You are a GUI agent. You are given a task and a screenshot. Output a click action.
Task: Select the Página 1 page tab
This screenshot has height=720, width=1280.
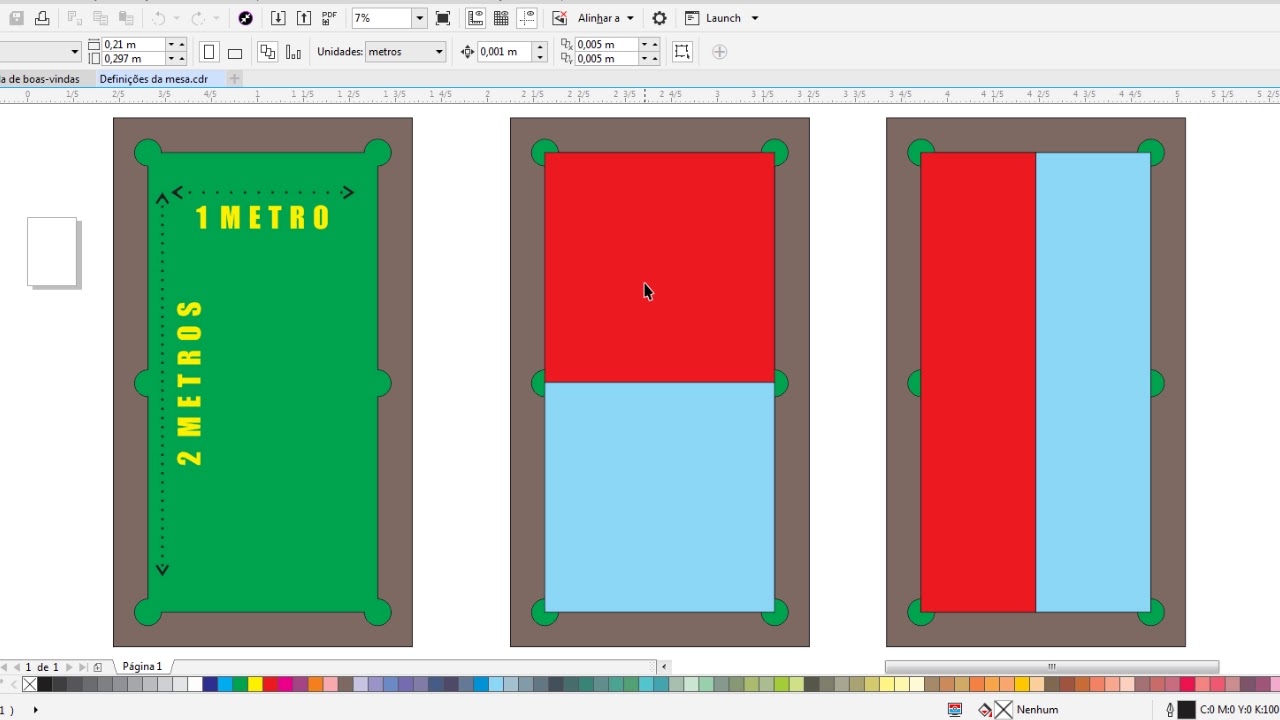tap(142, 667)
